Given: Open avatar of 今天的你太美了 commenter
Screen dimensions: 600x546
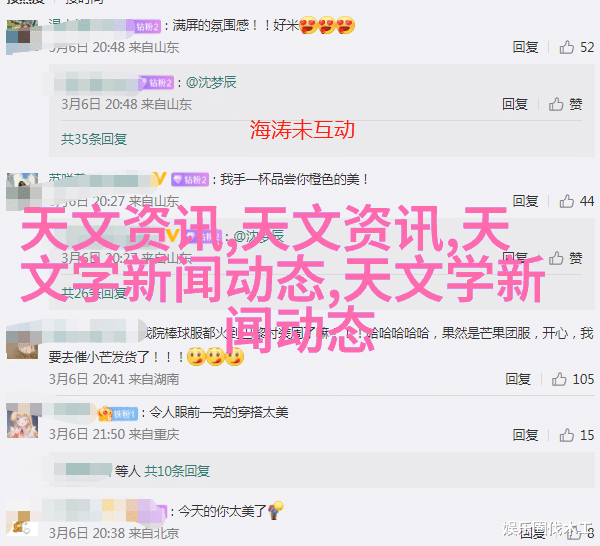Looking at the screenshot, I should 23,523.
